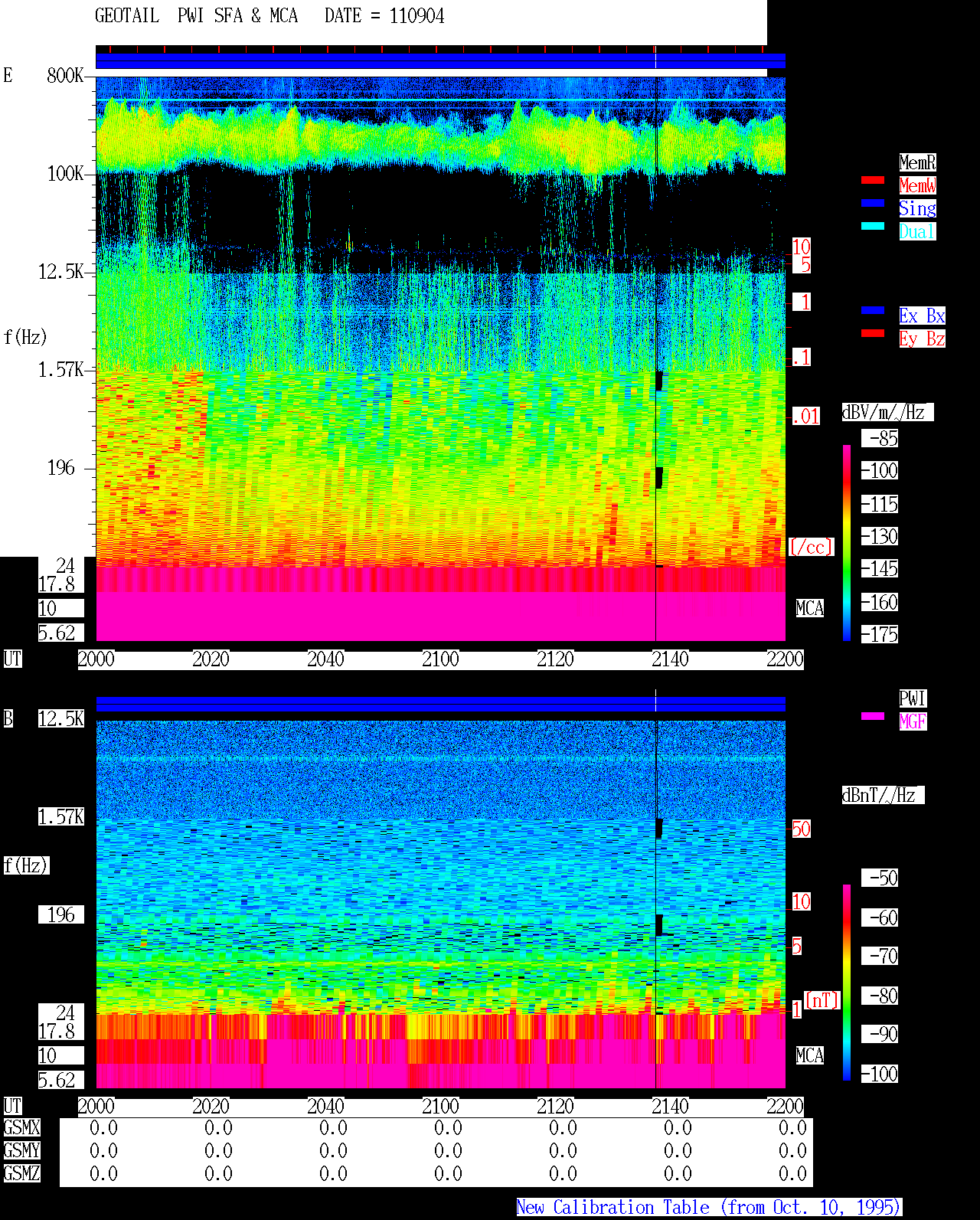Image resolution: width=980 pixels, height=1220 pixels.
Task: Click the red Ey Bz legend swatch
Action: pos(873,333)
